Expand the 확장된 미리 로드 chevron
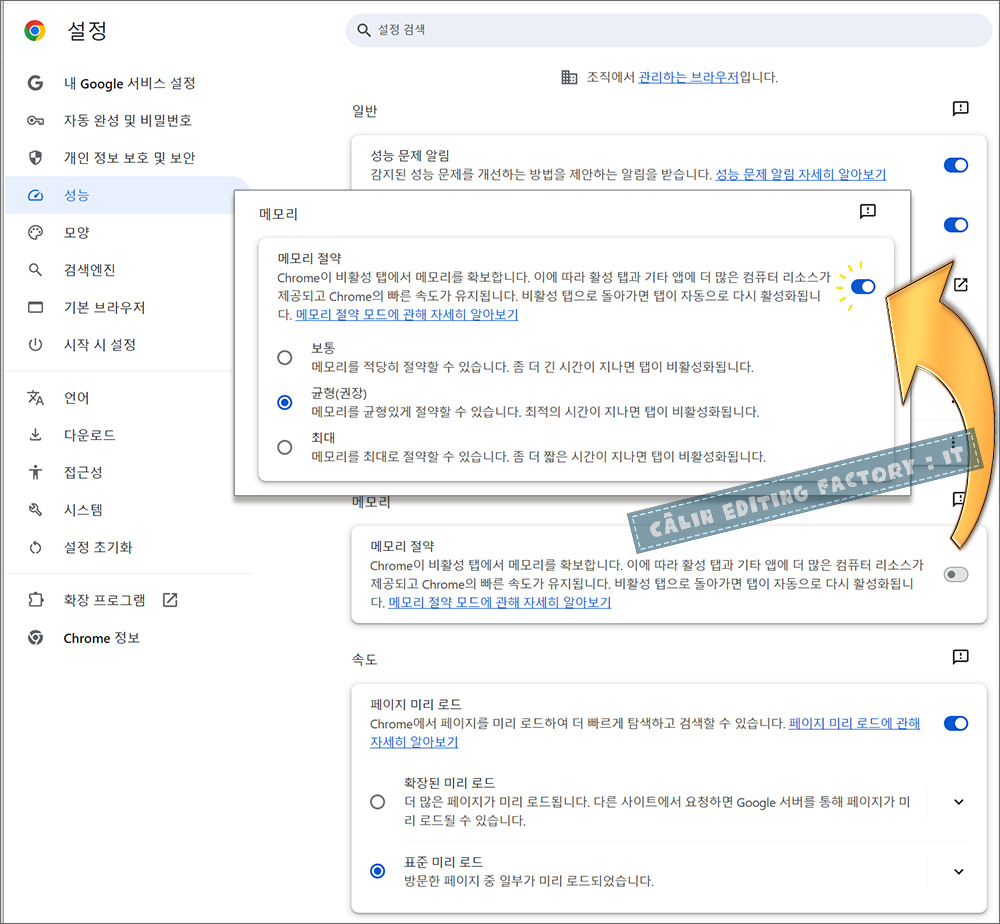Viewport: 1000px width, 924px height. [x=958, y=801]
